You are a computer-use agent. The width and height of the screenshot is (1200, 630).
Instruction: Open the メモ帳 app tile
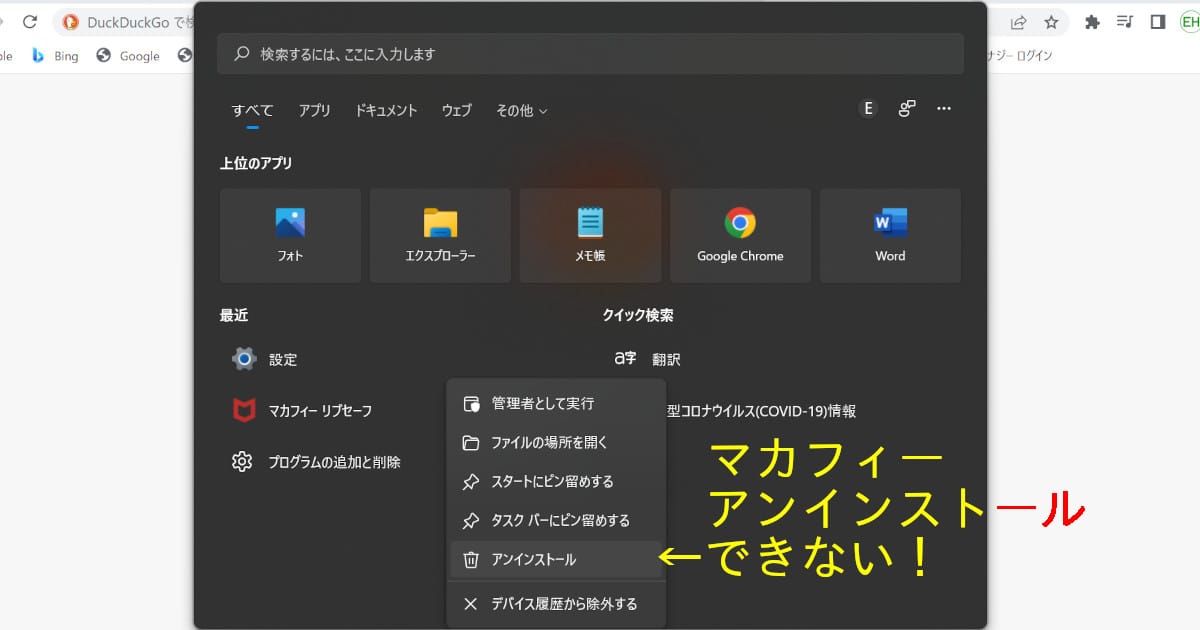(590, 235)
